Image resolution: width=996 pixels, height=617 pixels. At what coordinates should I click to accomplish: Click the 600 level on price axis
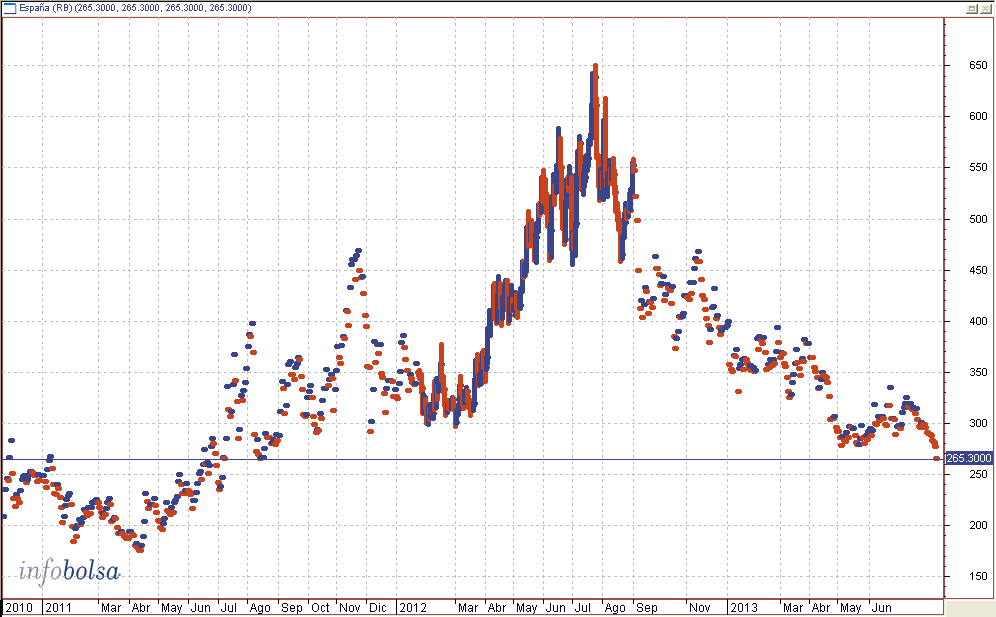tap(962, 117)
